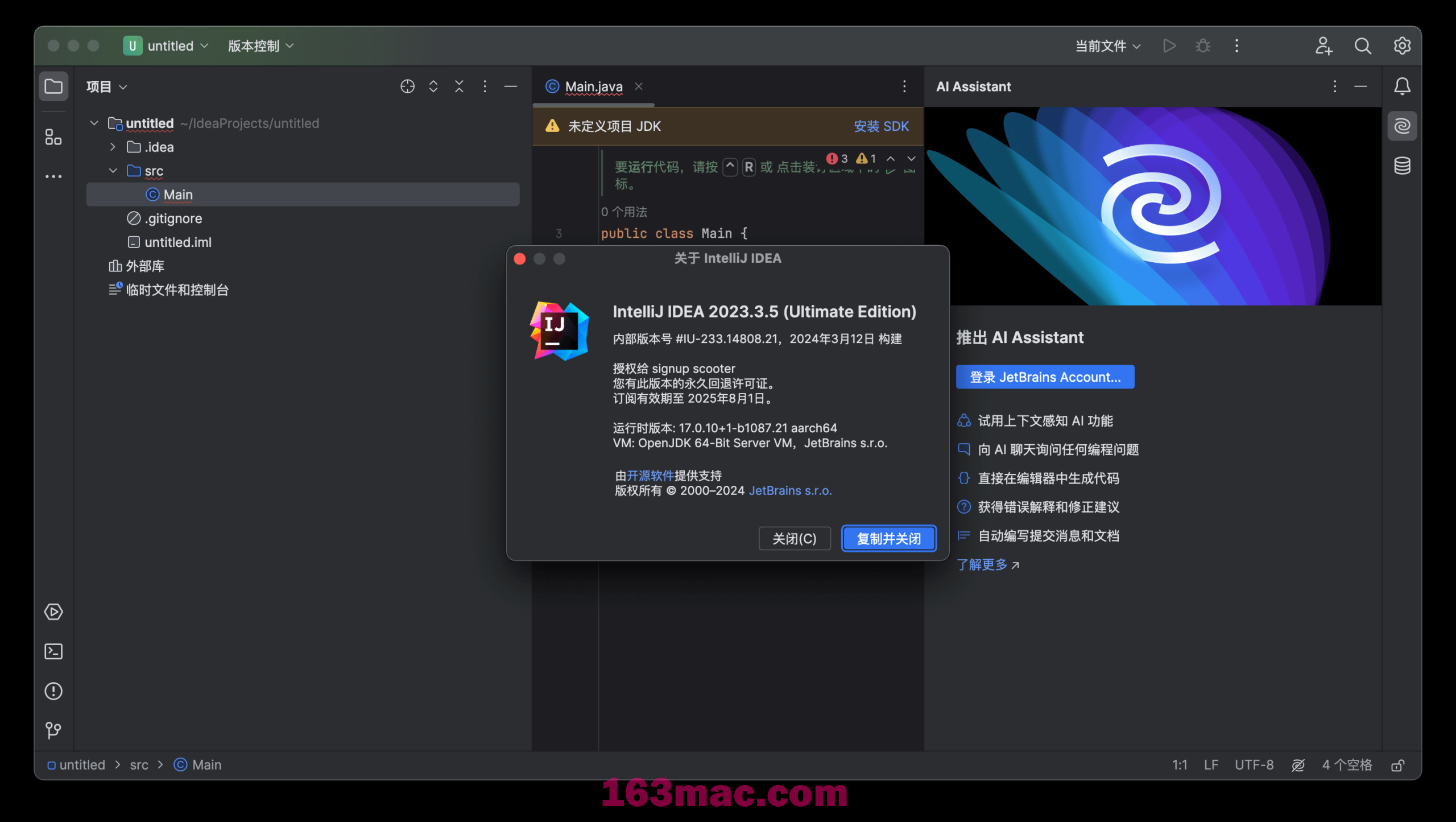Toggle read-only lock icon in status bar
This screenshot has width=1456, height=822.
point(1397,765)
